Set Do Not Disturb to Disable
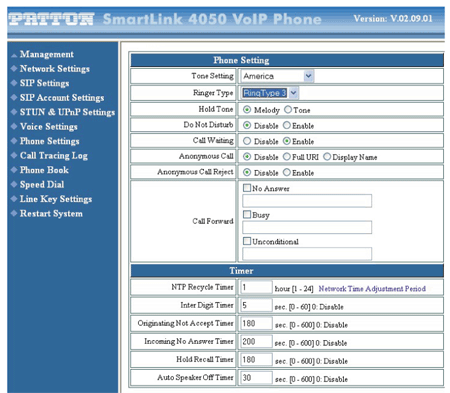 coord(247,125)
